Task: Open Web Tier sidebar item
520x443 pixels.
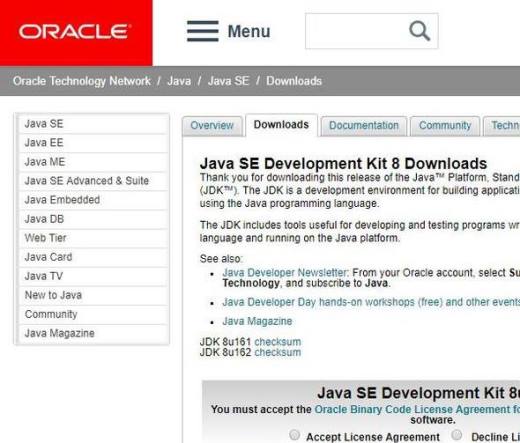Action: click(93, 238)
